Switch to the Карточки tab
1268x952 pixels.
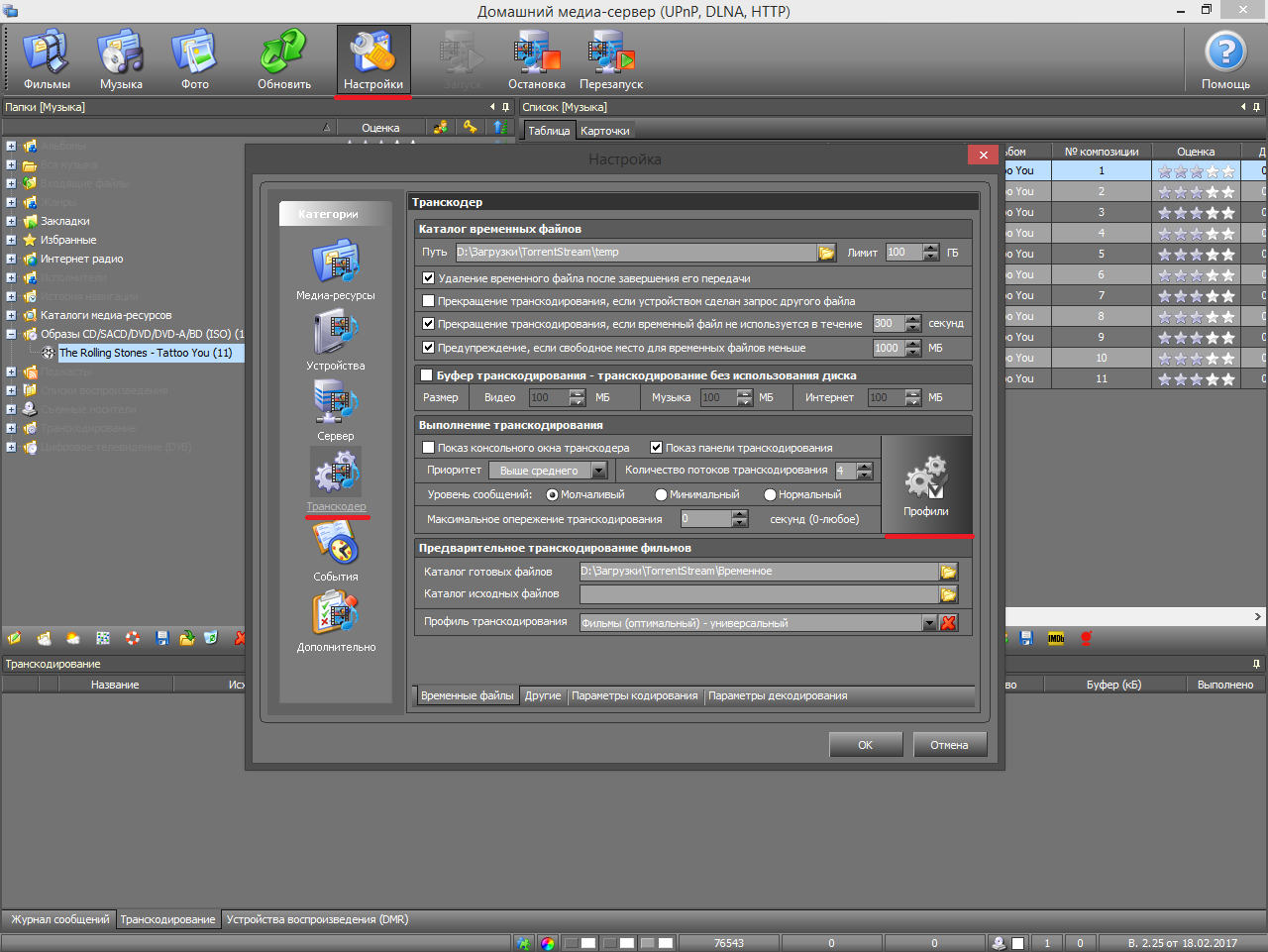[x=604, y=131]
